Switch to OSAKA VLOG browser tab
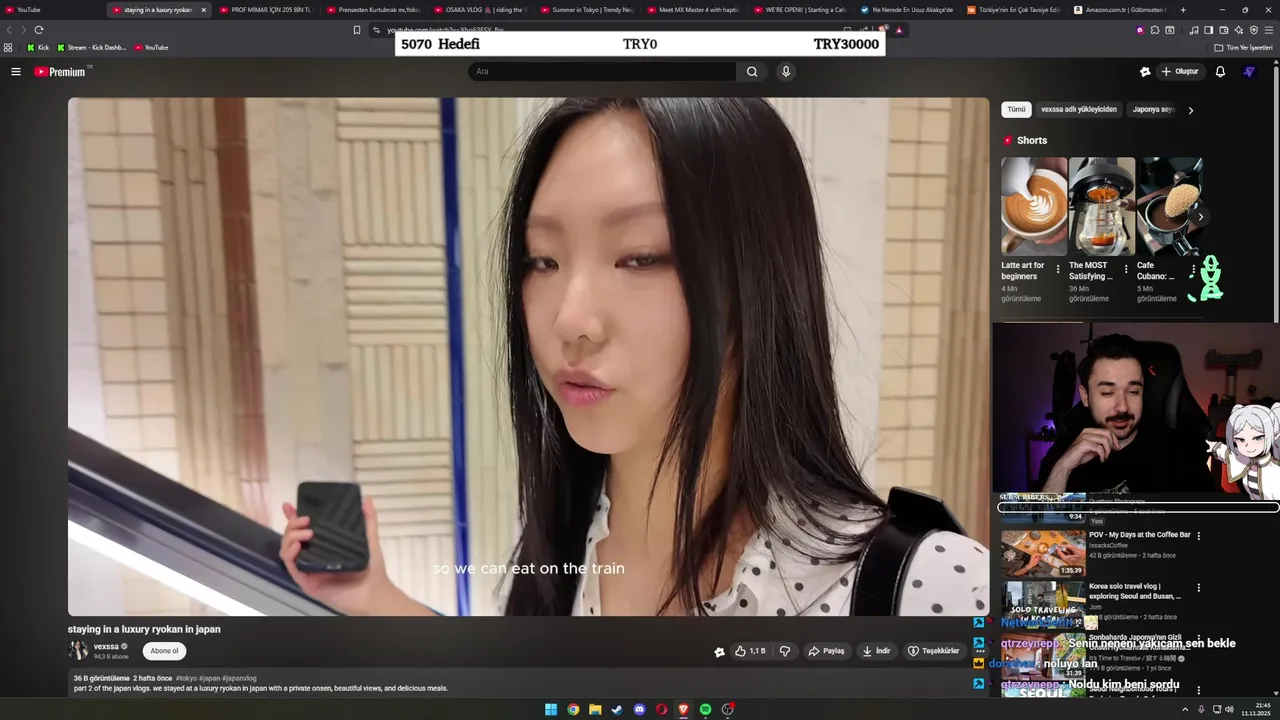This screenshot has width=1280, height=720. coord(479,10)
